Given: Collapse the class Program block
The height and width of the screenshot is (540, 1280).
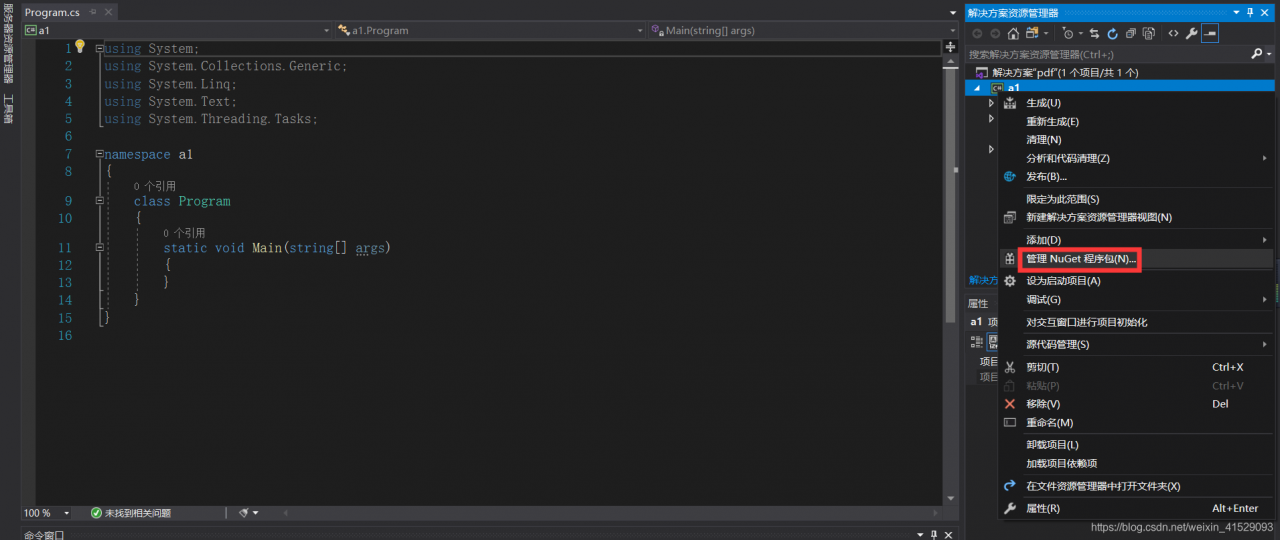Looking at the screenshot, I should click(100, 201).
